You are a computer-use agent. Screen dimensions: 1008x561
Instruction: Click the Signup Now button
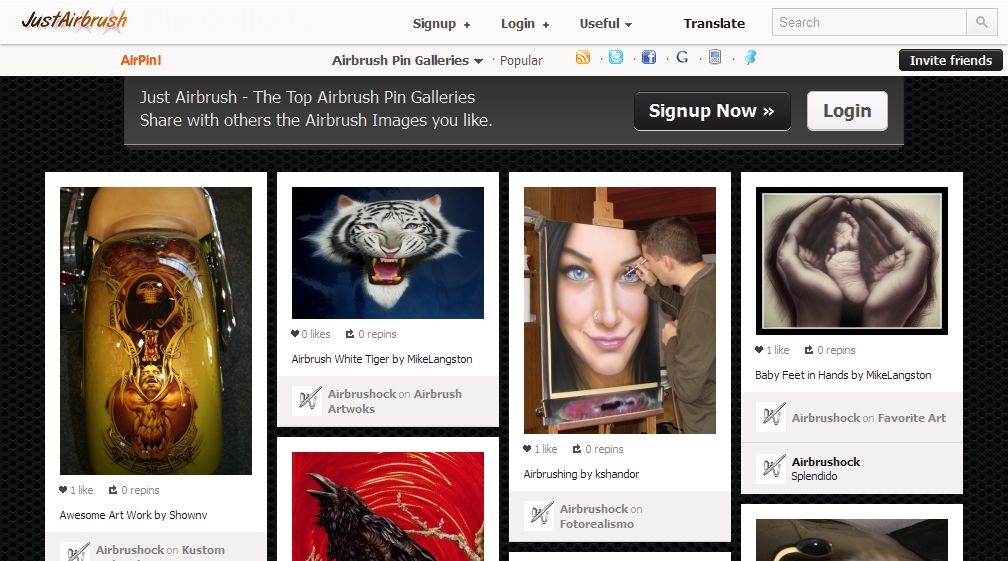point(712,111)
